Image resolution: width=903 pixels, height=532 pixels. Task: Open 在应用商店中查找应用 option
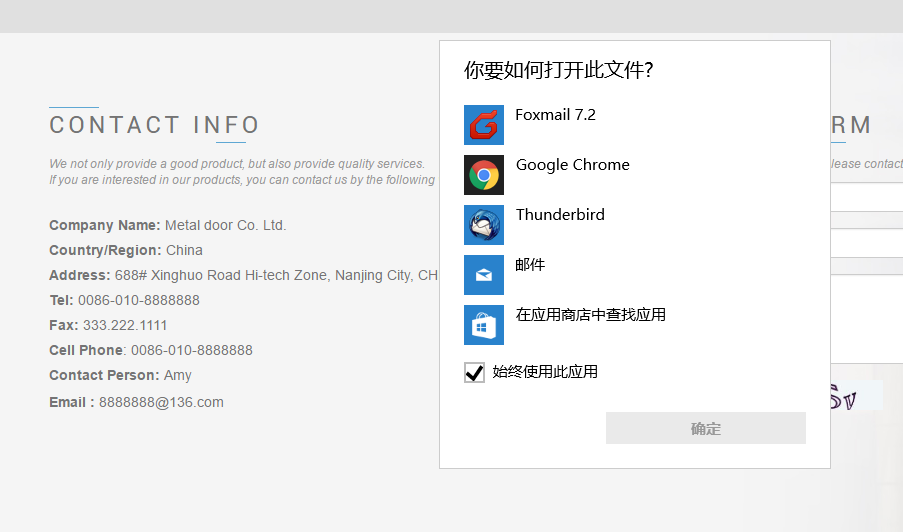(x=590, y=315)
